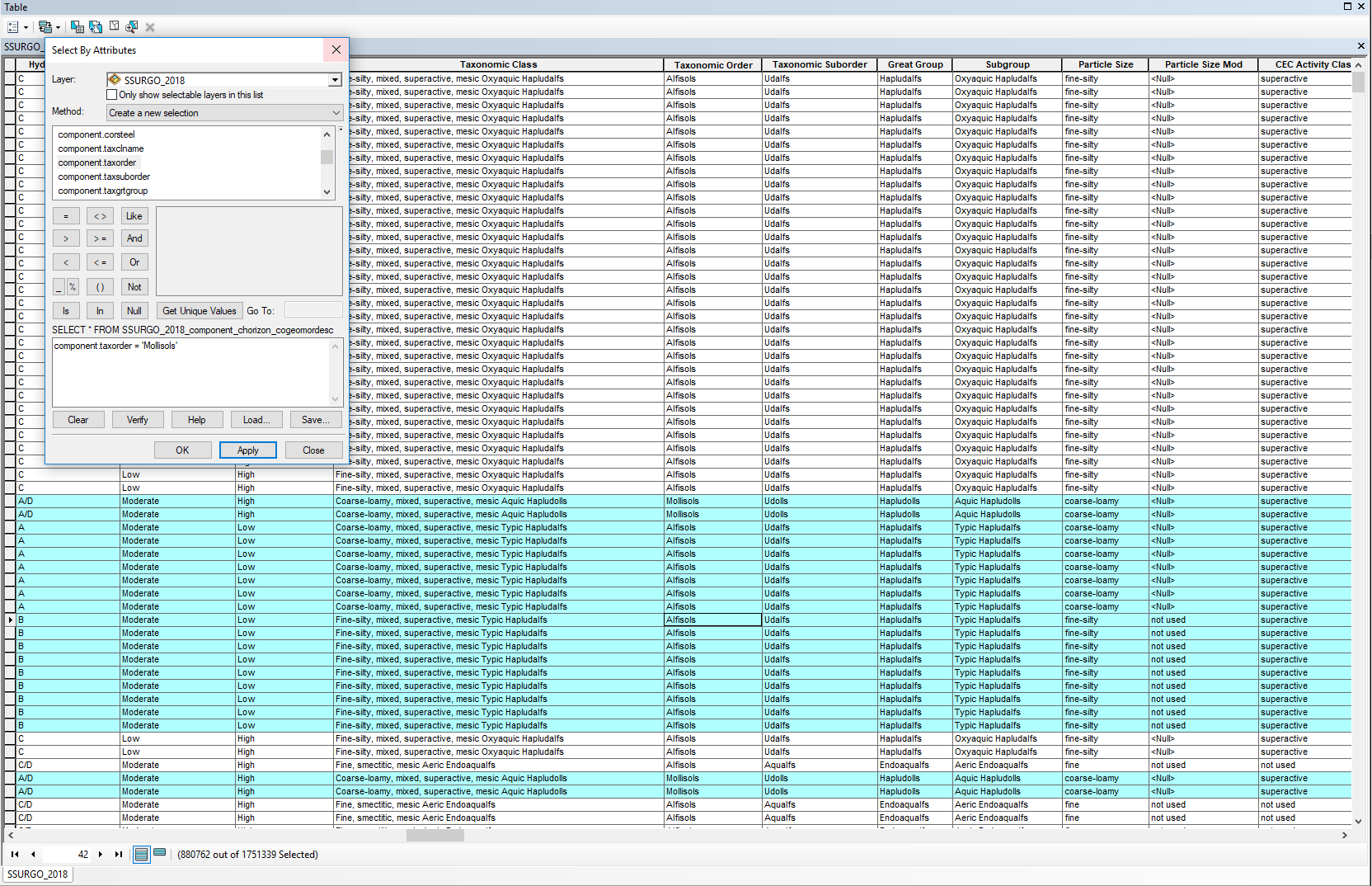Click the Clear query button
Image resolution: width=1372 pixels, height=886 pixels.
point(78,420)
